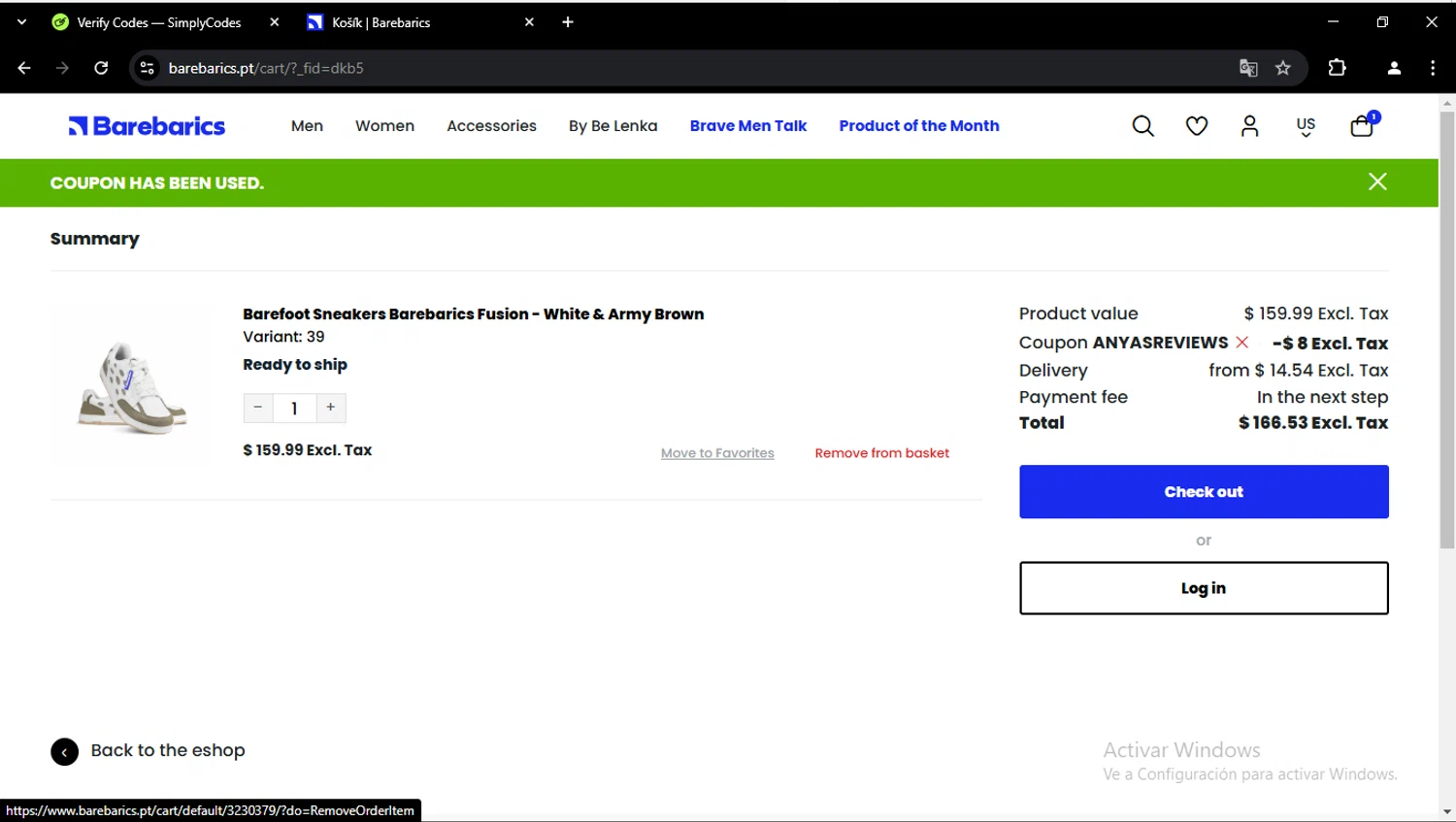The image size is (1456, 822).
Task: Open Brave Men Talk page
Action: pyautogui.click(x=748, y=126)
